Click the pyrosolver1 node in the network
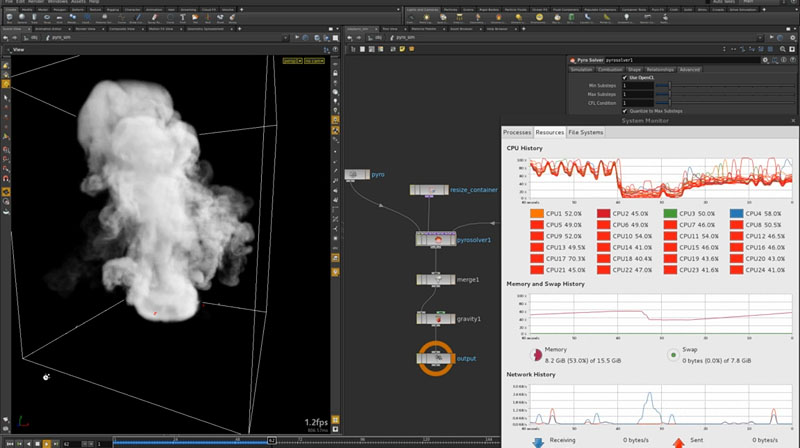The image size is (800, 448). [435, 239]
